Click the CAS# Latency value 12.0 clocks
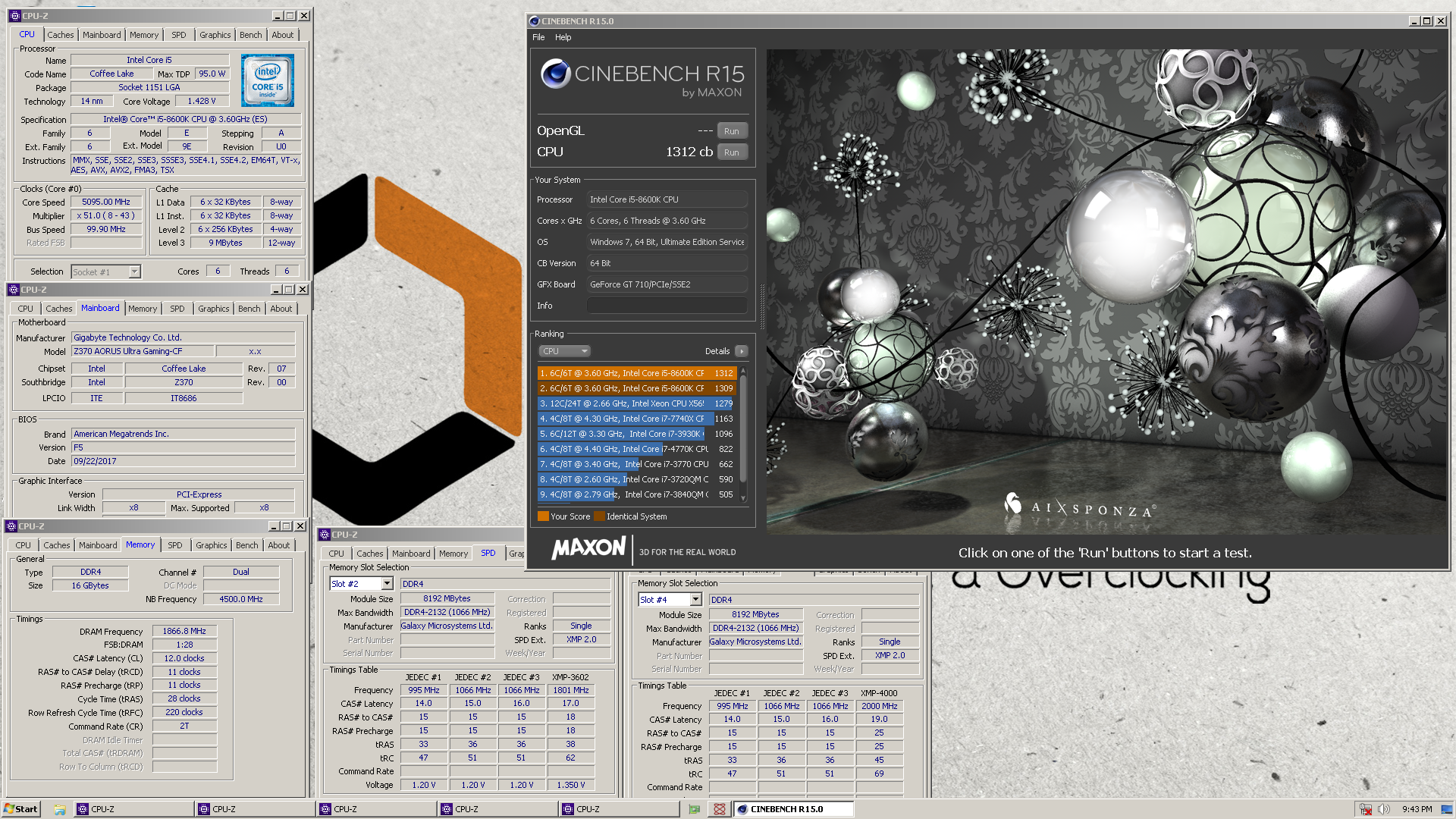The height and width of the screenshot is (819, 1456). [x=184, y=658]
